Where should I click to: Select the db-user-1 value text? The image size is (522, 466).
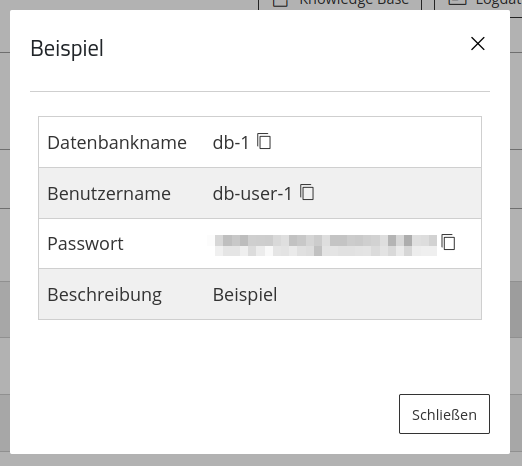tap(252, 194)
